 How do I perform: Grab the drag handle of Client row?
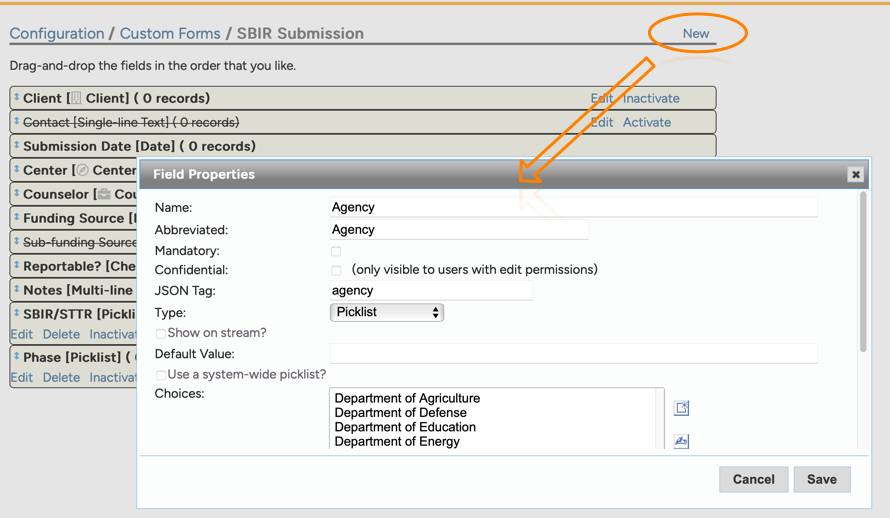coord(17,98)
